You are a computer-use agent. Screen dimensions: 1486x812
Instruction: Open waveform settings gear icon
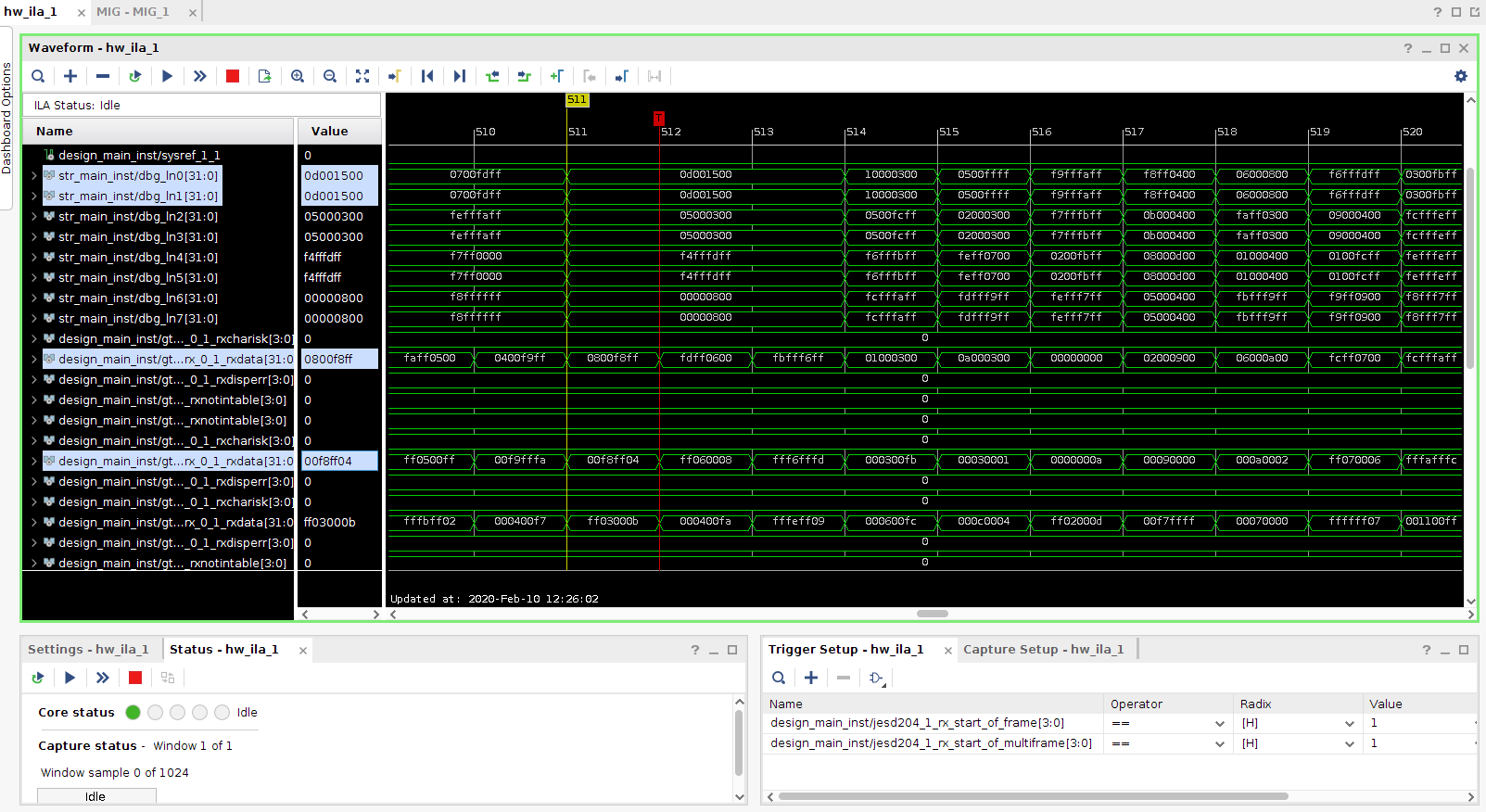(x=1461, y=76)
